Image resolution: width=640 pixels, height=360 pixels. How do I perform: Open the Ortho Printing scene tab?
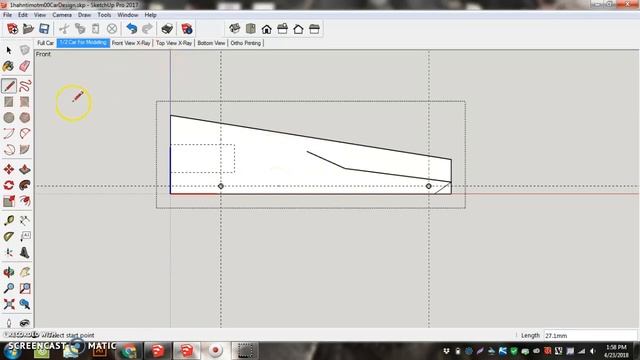[x=245, y=43]
